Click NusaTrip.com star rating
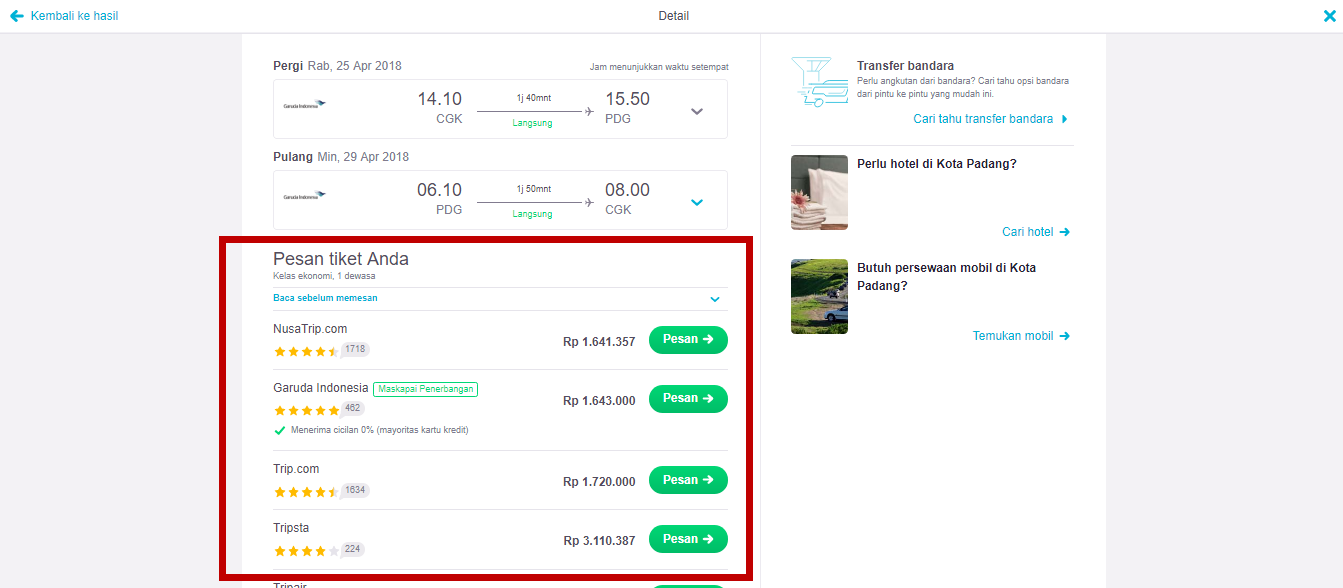The image size is (1343, 588). [306, 351]
